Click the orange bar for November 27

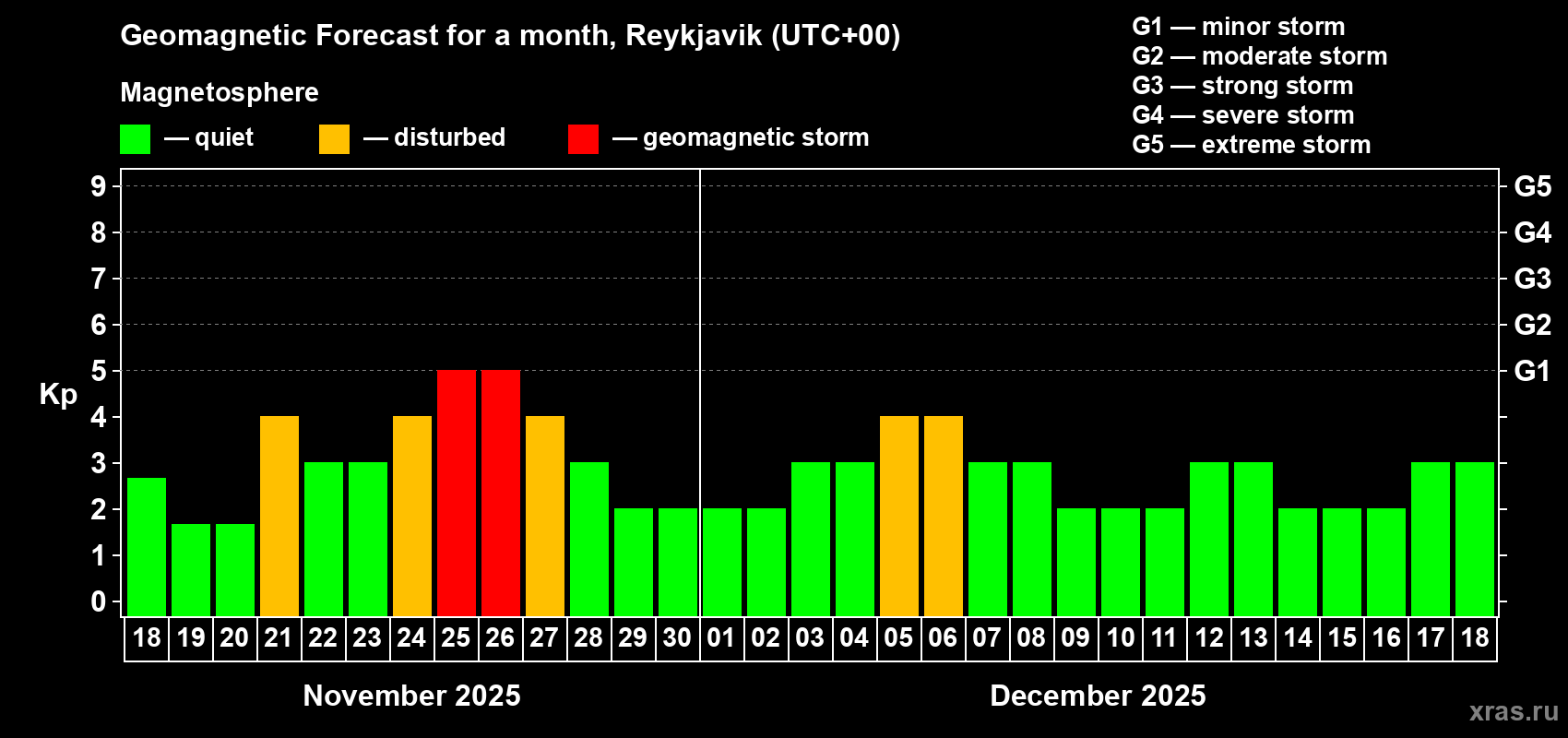pyautogui.click(x=545, y=516)
